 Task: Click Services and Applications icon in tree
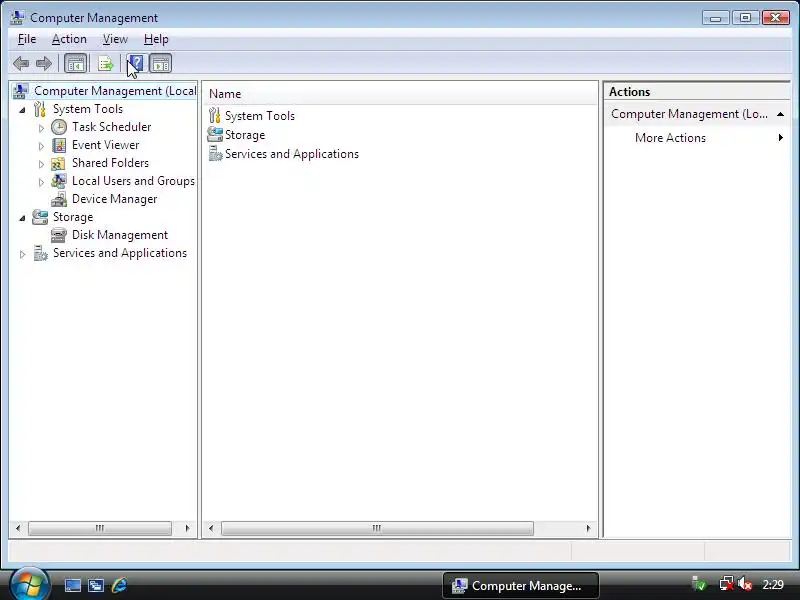[40, 253]
